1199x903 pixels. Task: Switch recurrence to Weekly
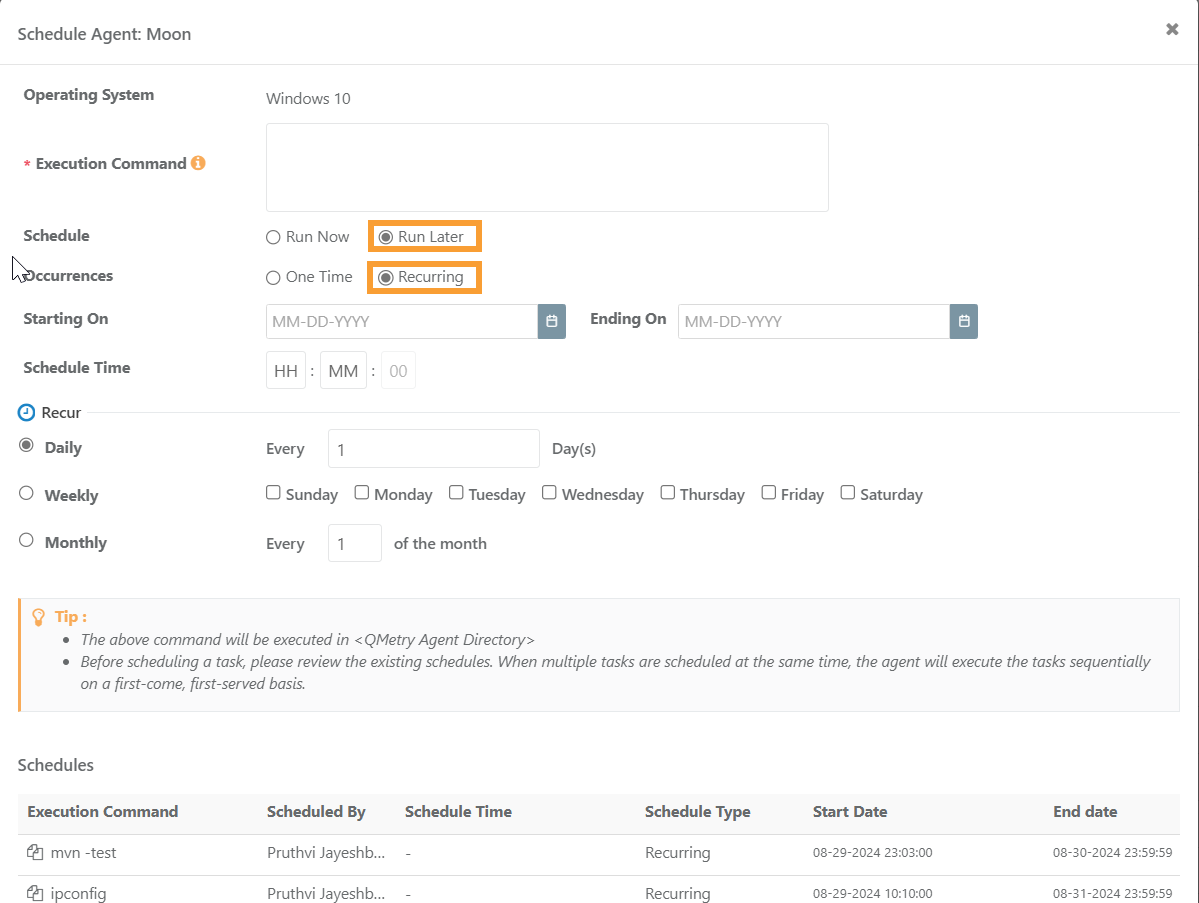25,493
